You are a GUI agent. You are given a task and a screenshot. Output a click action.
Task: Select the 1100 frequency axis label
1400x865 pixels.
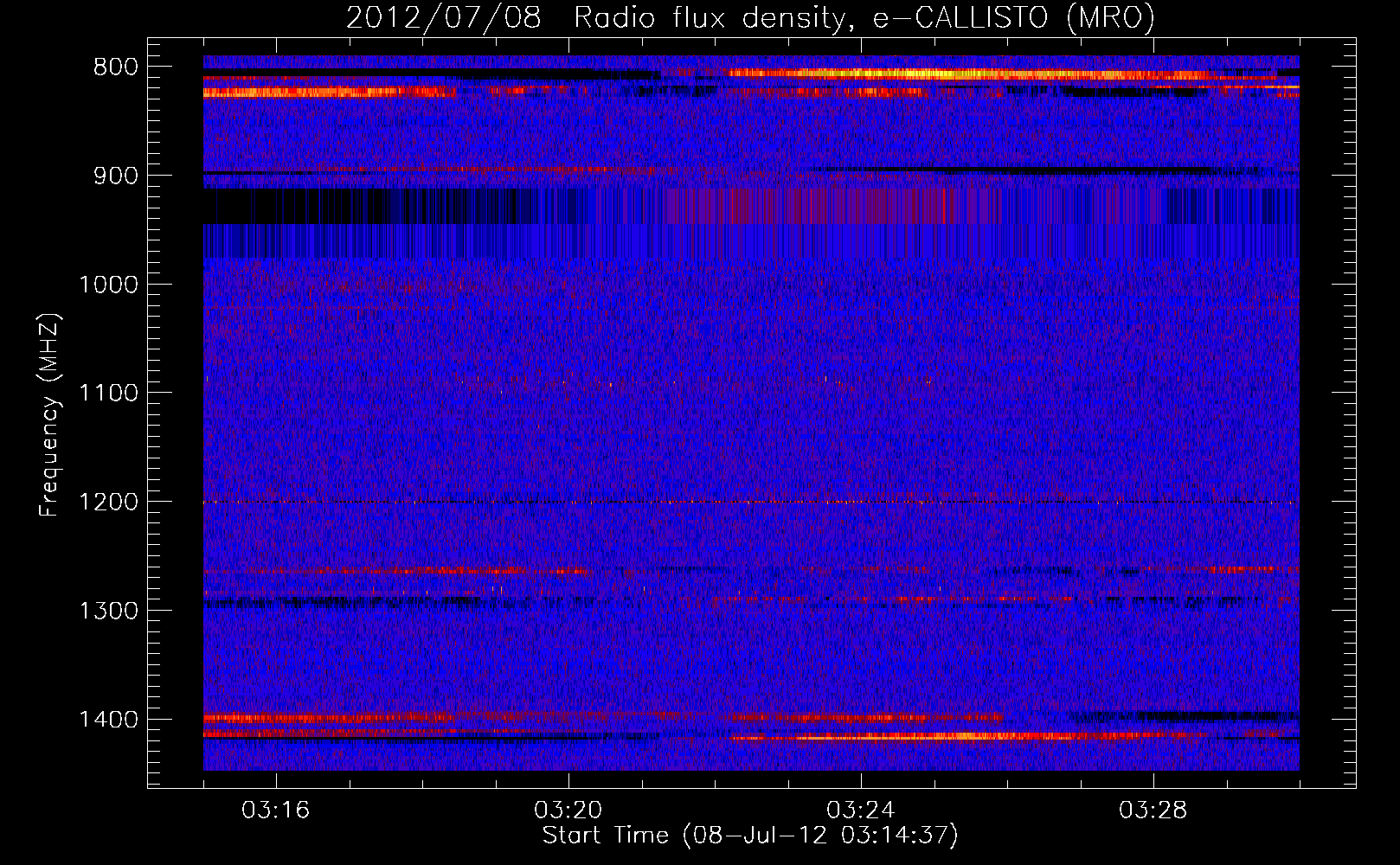[x=109, y=394]
